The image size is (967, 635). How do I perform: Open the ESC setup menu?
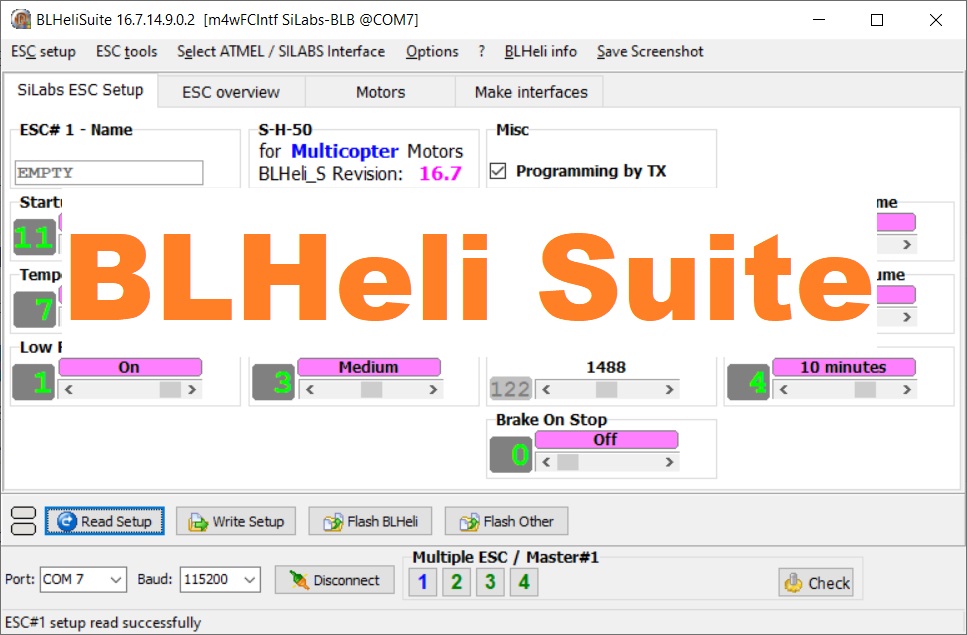click(43, 52)
